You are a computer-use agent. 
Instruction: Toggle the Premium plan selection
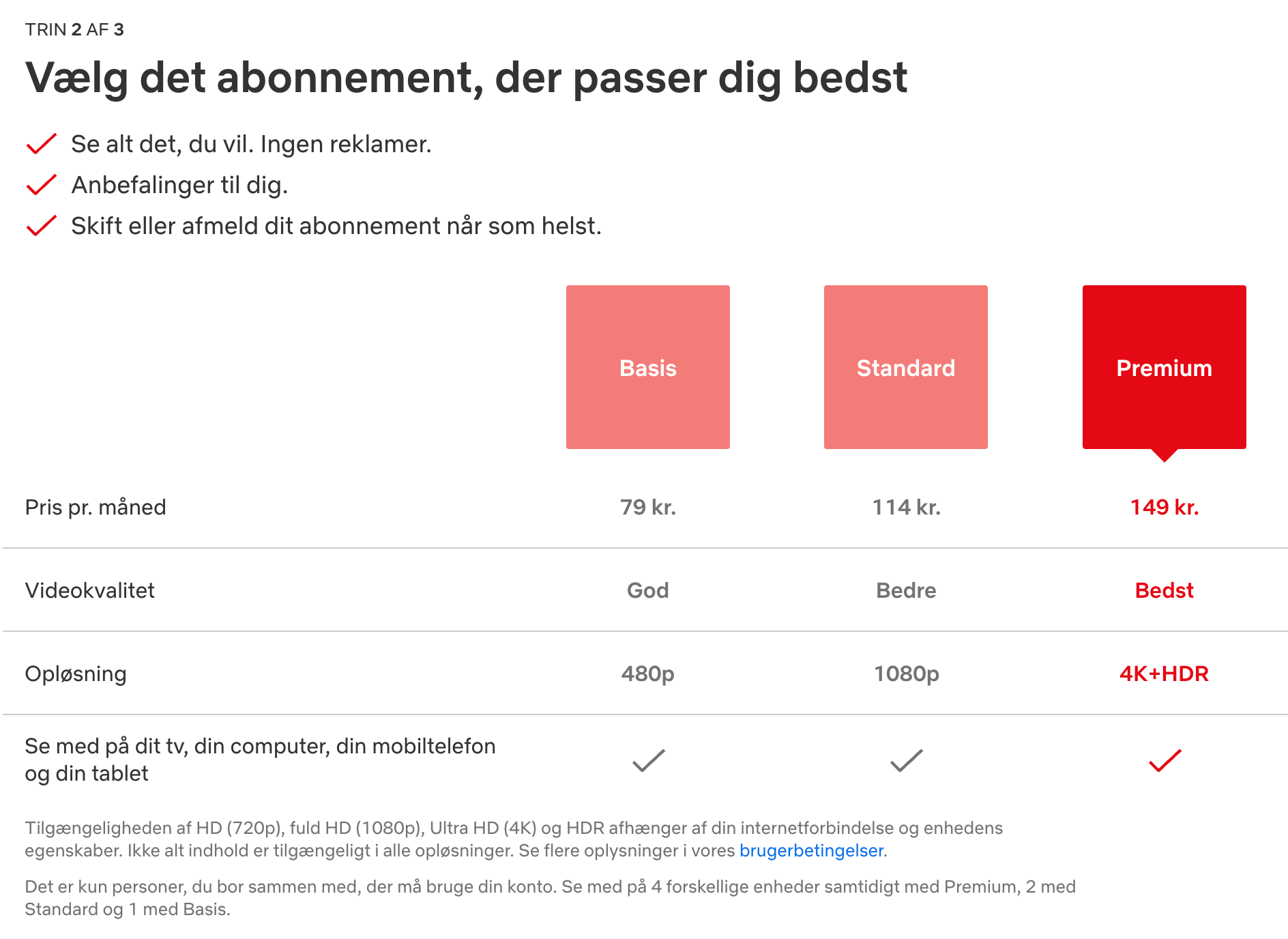[x=1163, y=367]
